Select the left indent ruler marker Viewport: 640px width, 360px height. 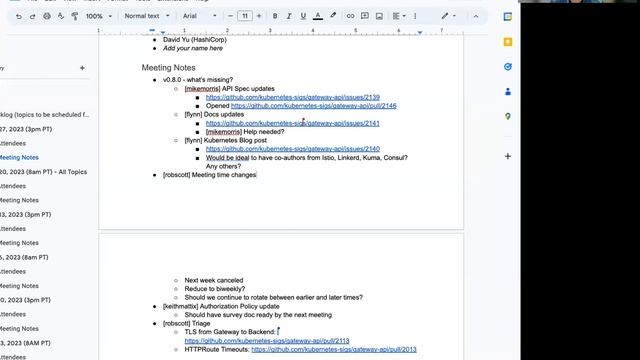(163, 33)
